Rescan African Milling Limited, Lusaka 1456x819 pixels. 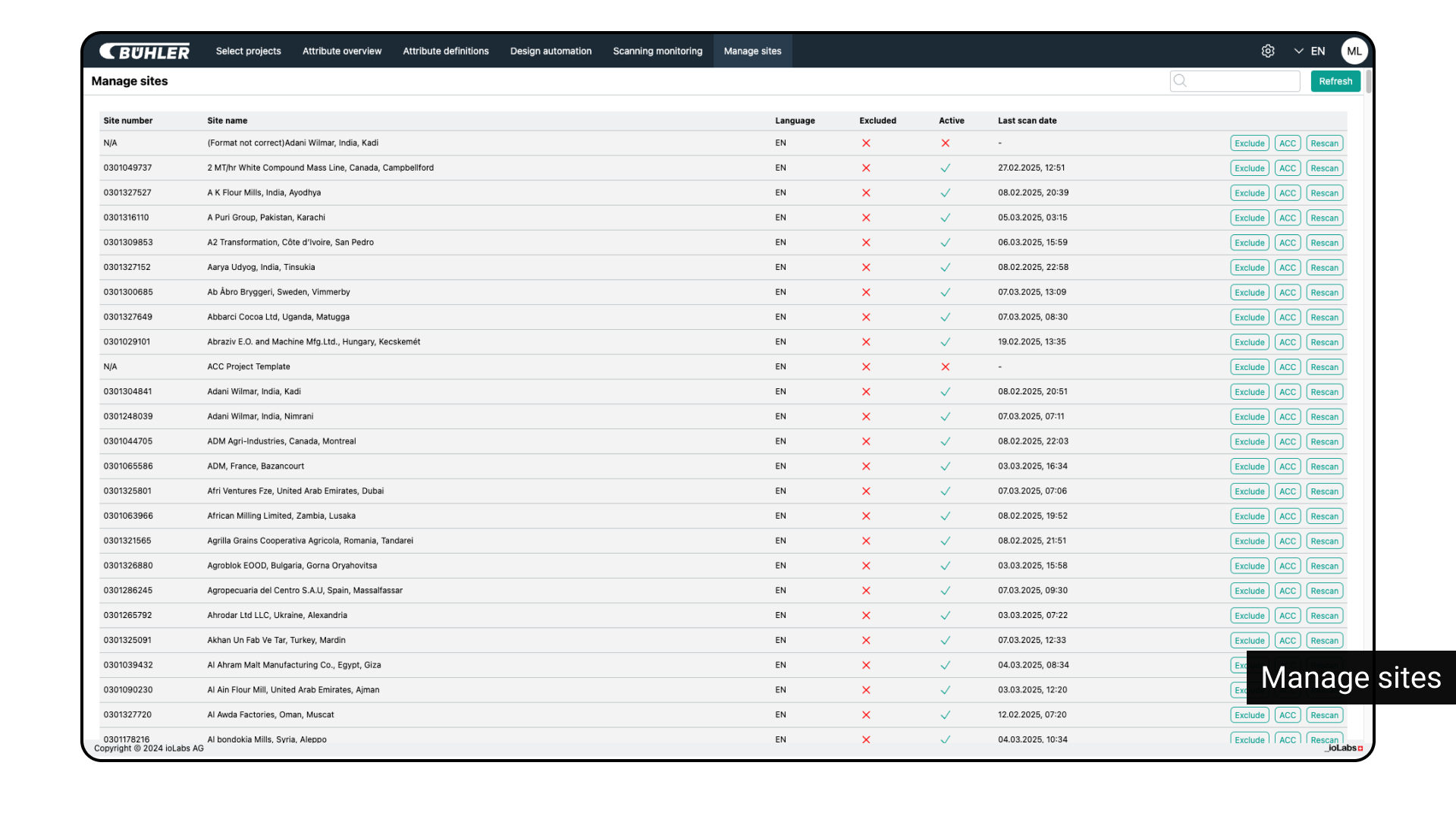point(1324,516)
